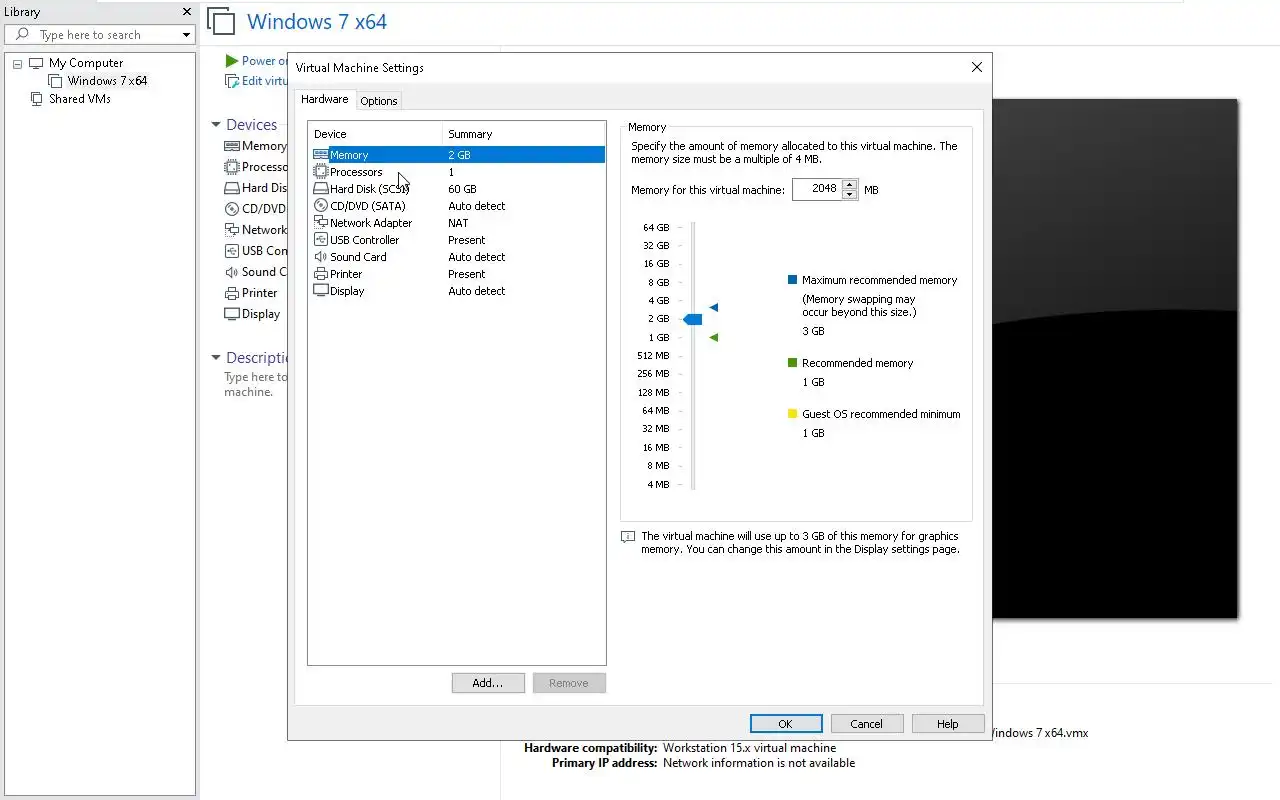Click the graphics memory info icon
The image size is (1280, 800).
pyautogui.click(x=628, y=537)
